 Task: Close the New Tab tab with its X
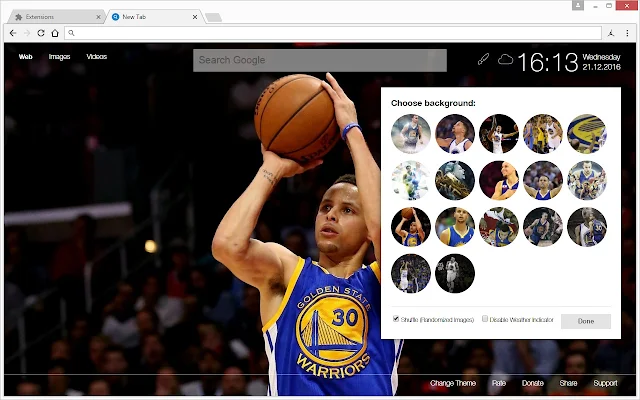tap(195, 17)
